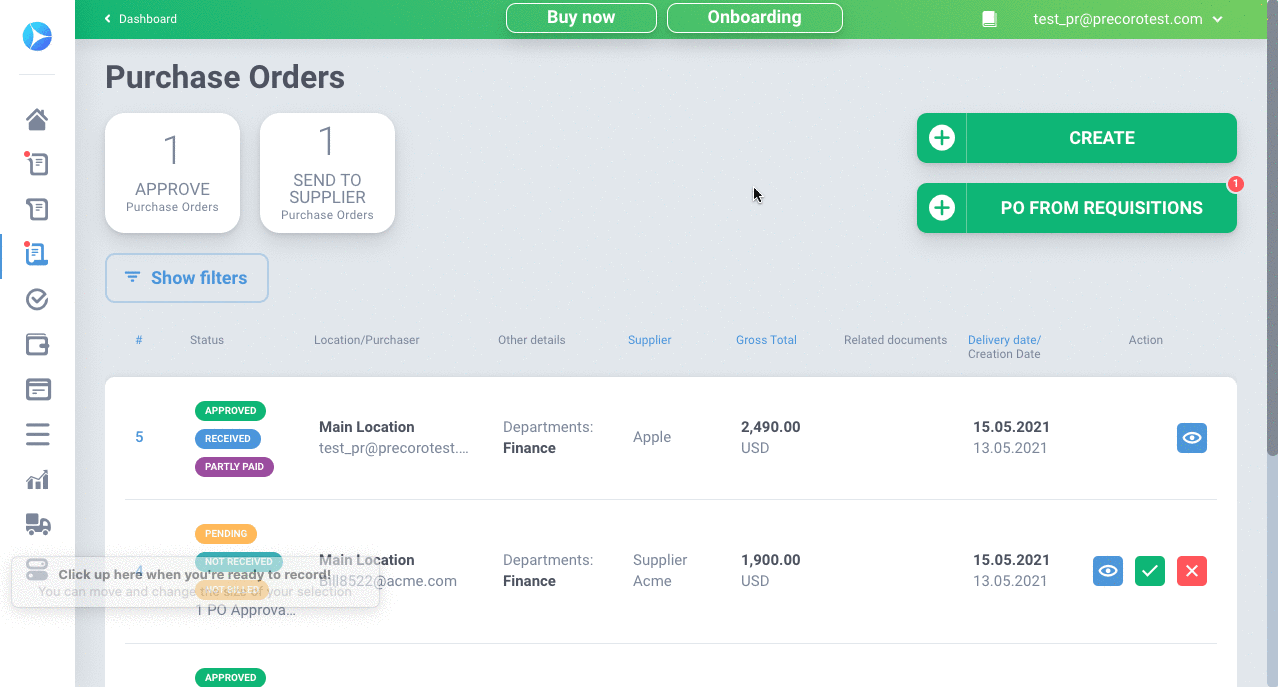Click the Status column header
This screenshot has height=687, width=1278.
point(207,340)
